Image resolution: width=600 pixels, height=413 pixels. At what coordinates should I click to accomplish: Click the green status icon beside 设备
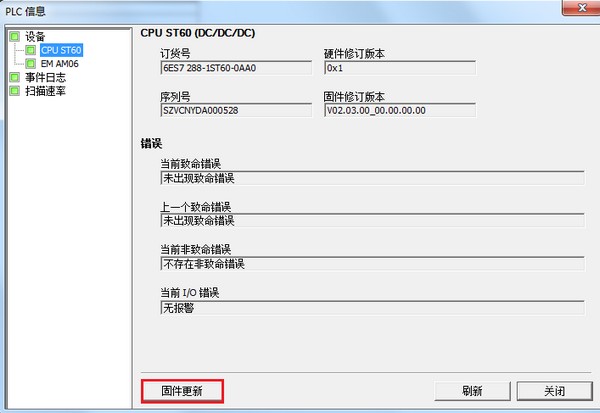[15, 36]
